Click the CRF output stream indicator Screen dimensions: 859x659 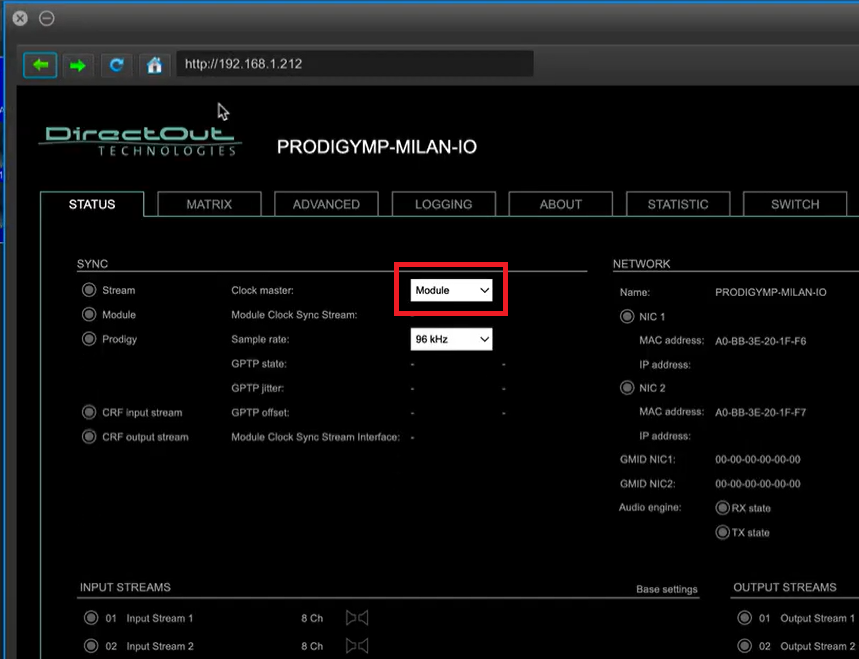(x=89, y=437)
